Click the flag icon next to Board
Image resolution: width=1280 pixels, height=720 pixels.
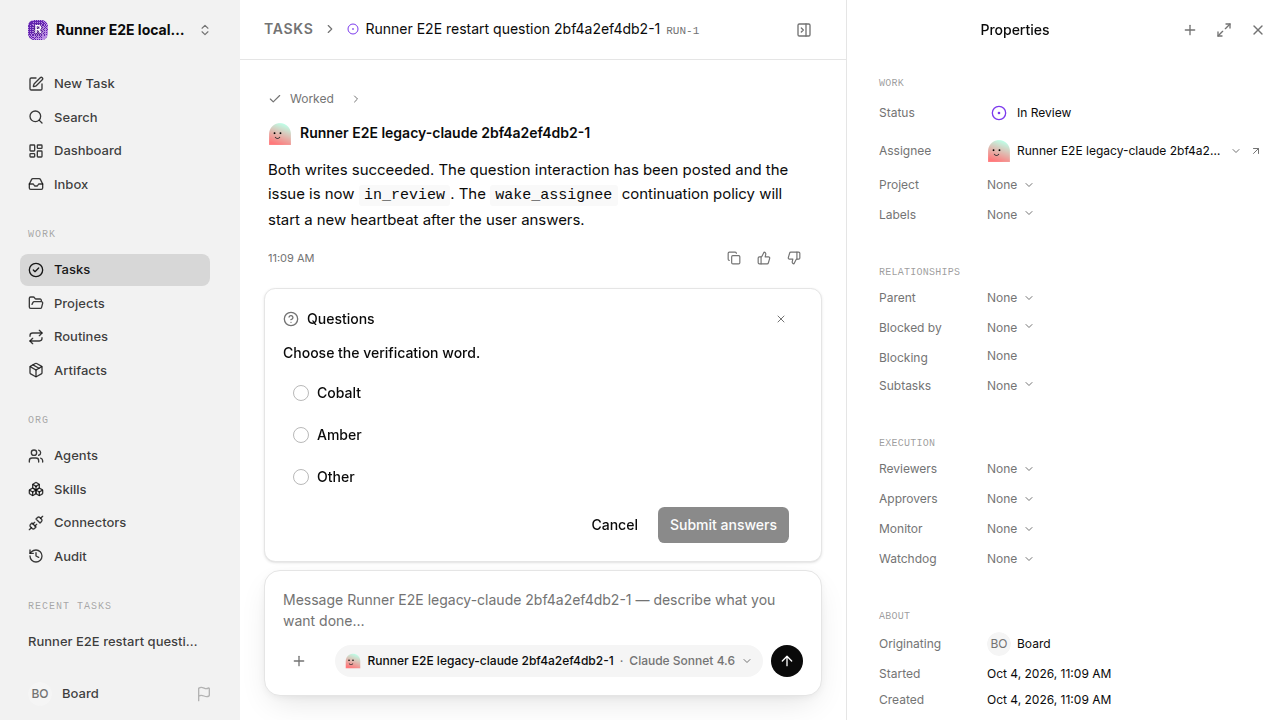[204, 694]
